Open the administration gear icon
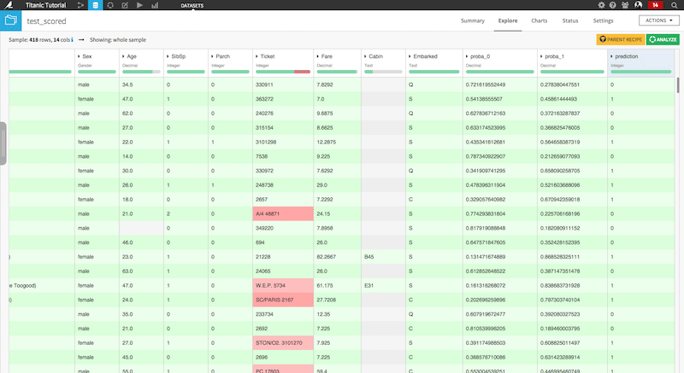684x373 pixels. tap(601, 5)
